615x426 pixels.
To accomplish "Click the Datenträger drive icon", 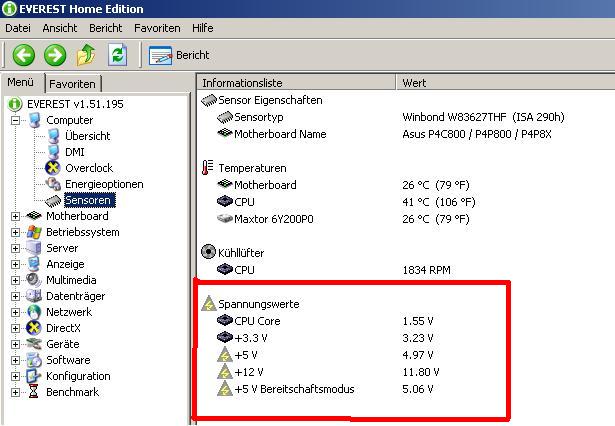I will click(x=34, y=296).
